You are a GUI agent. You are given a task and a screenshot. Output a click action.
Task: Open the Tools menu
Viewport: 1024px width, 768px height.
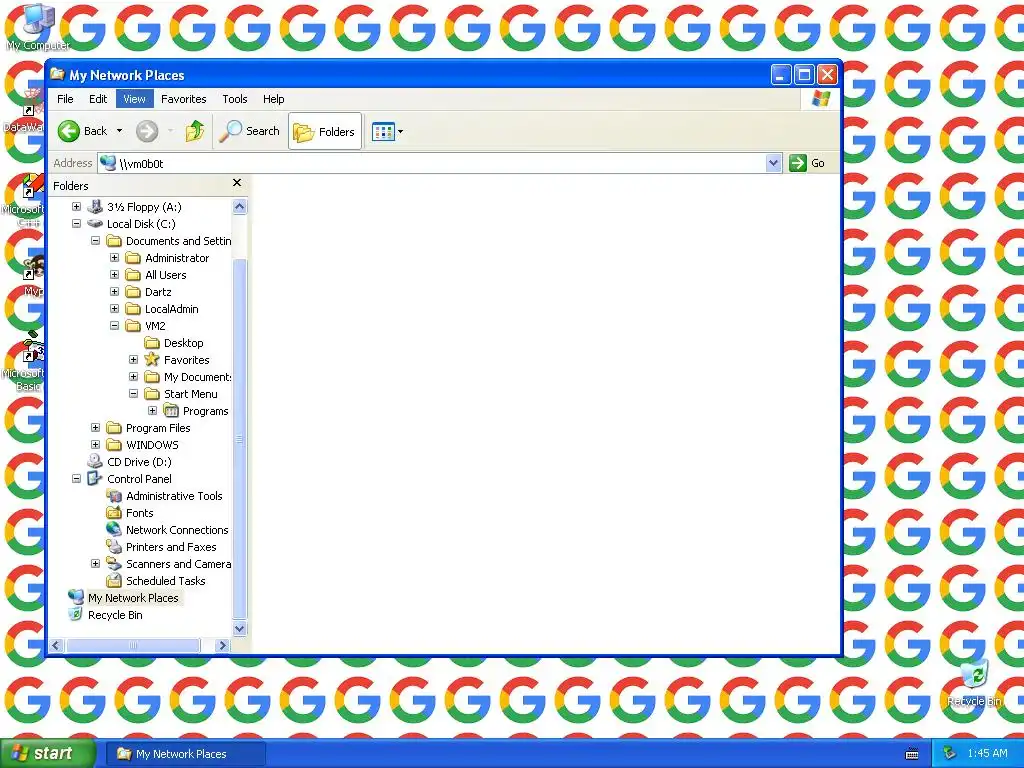(234, 99)
